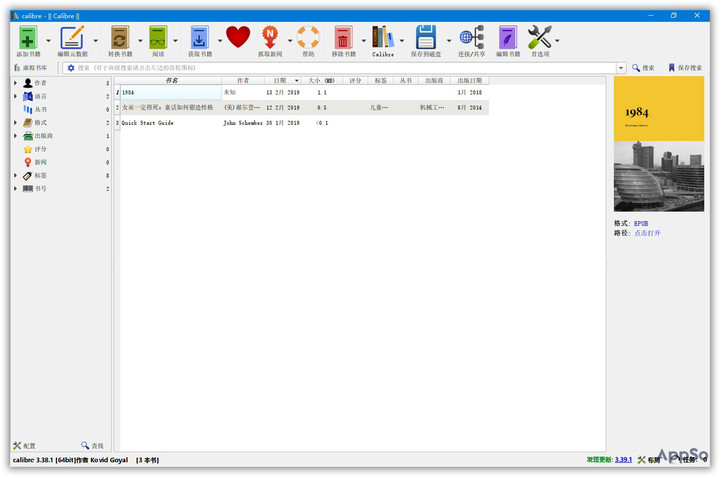Image resolution: width=720 pixels, height=477 pixels.
Task: Click the Virtual library (虚拟书库) button
Action: coord(31,68)
